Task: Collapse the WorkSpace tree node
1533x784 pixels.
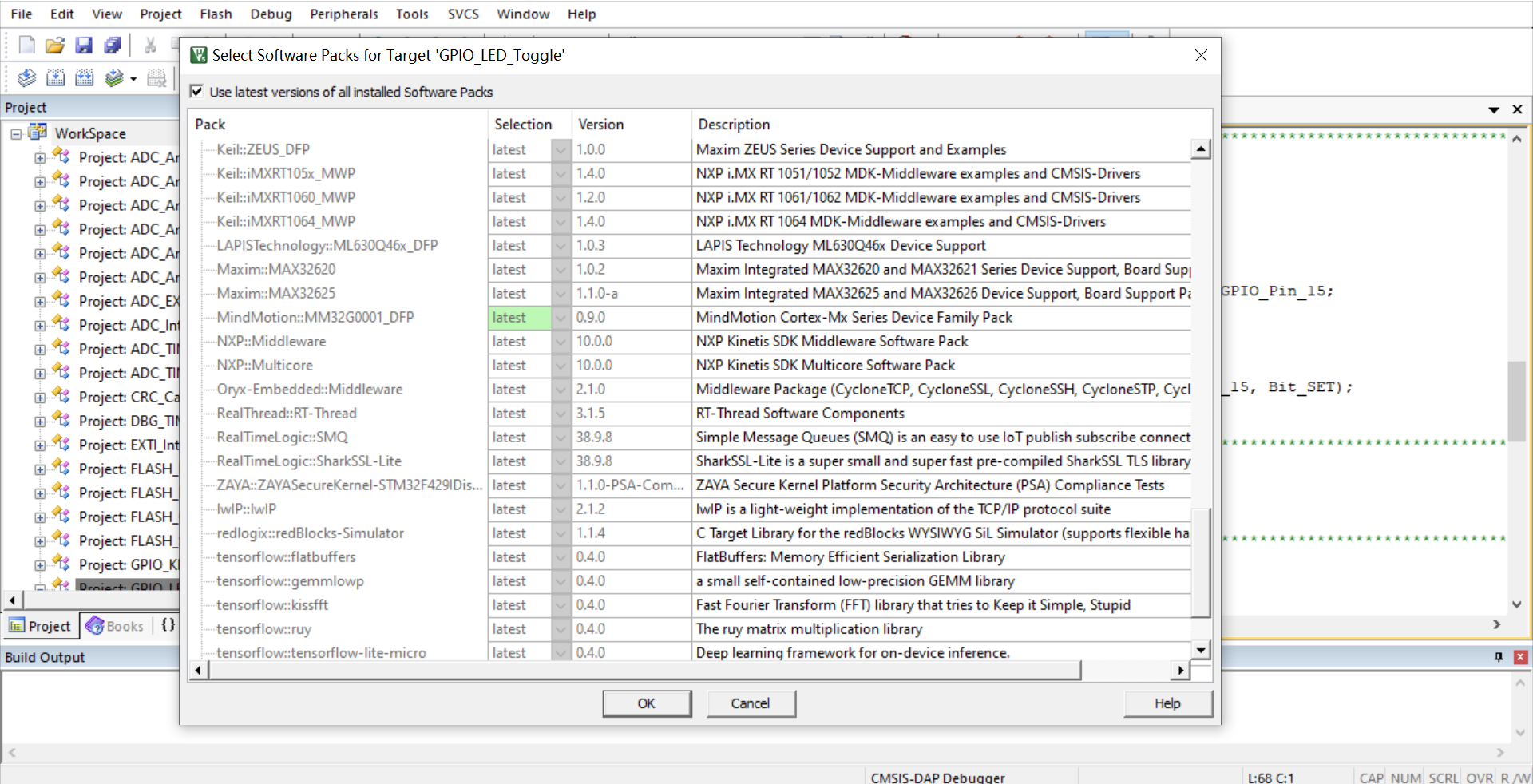Action: point(16,134)
